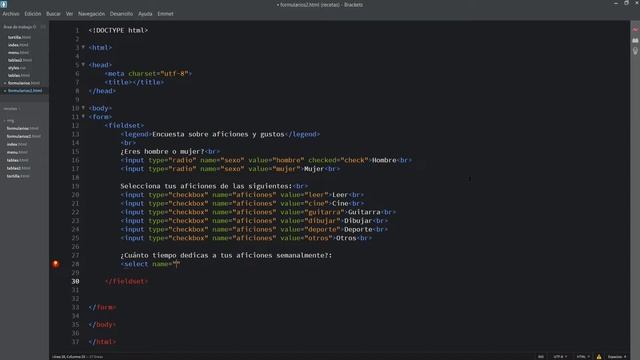
Task: Open the yellow warning lint indicator
Action: (599, 356)
